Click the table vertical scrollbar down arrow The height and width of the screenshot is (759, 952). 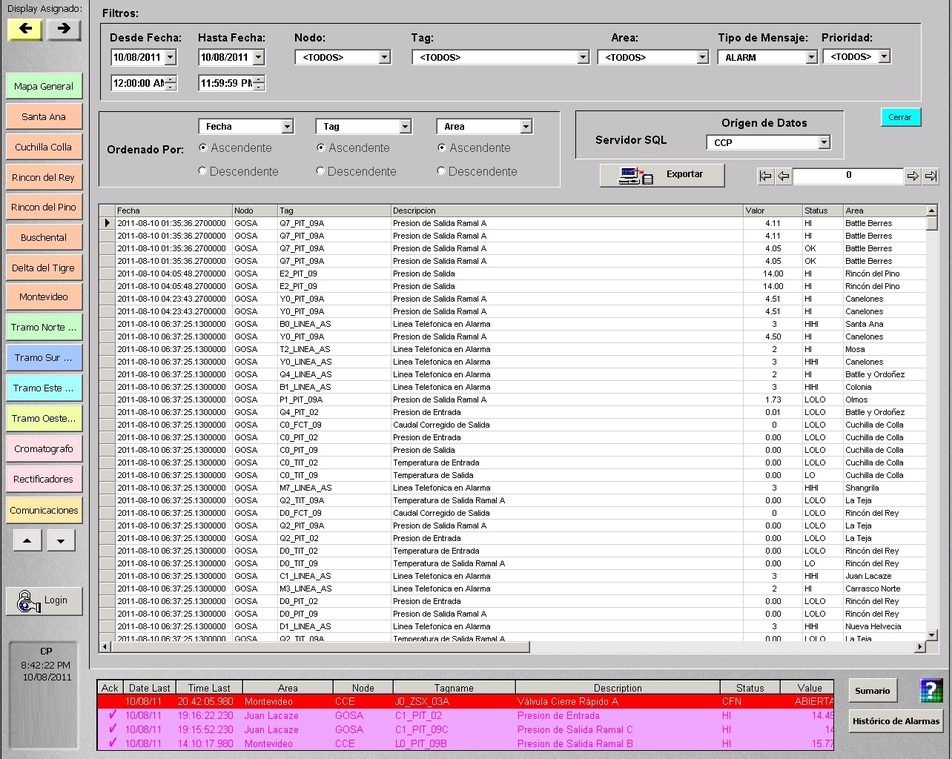point(932,635)
